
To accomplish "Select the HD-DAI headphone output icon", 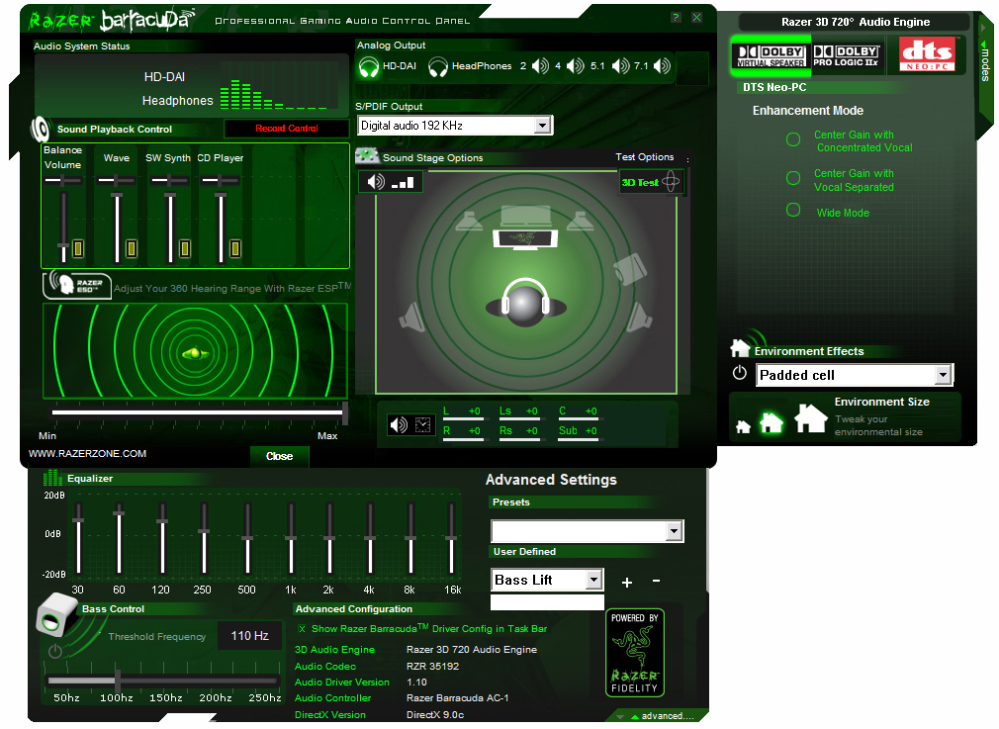I will point(368,66).
